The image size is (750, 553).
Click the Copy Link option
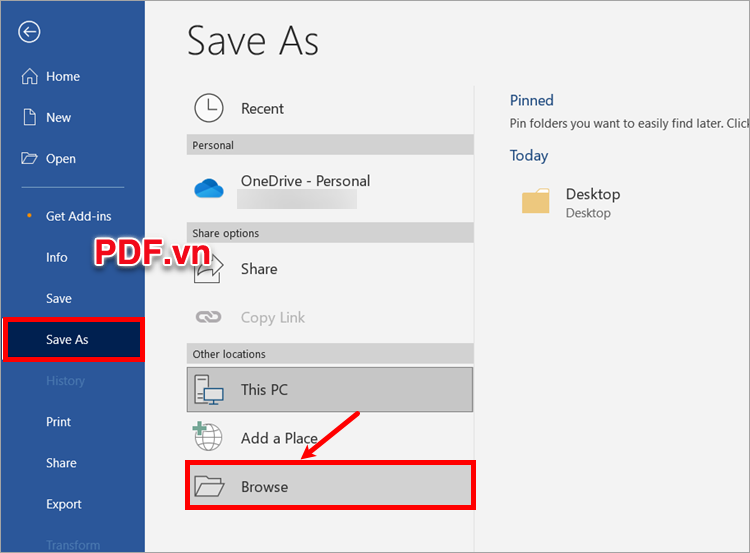click(x=330, y=317)
